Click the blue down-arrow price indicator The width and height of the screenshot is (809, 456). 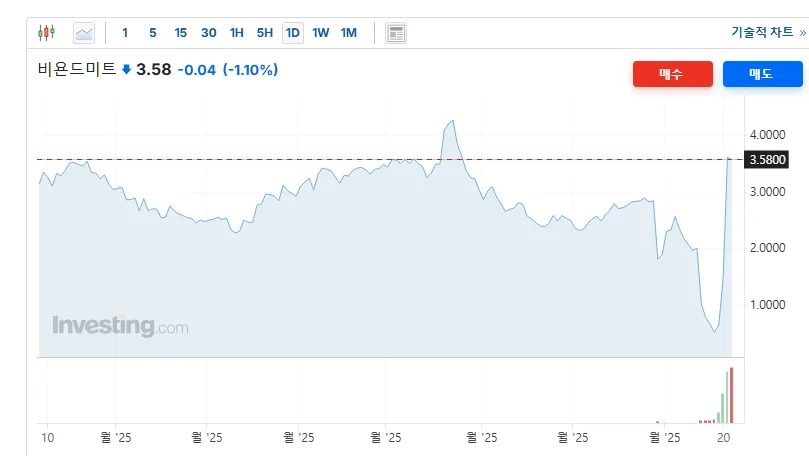pos(126,70)
